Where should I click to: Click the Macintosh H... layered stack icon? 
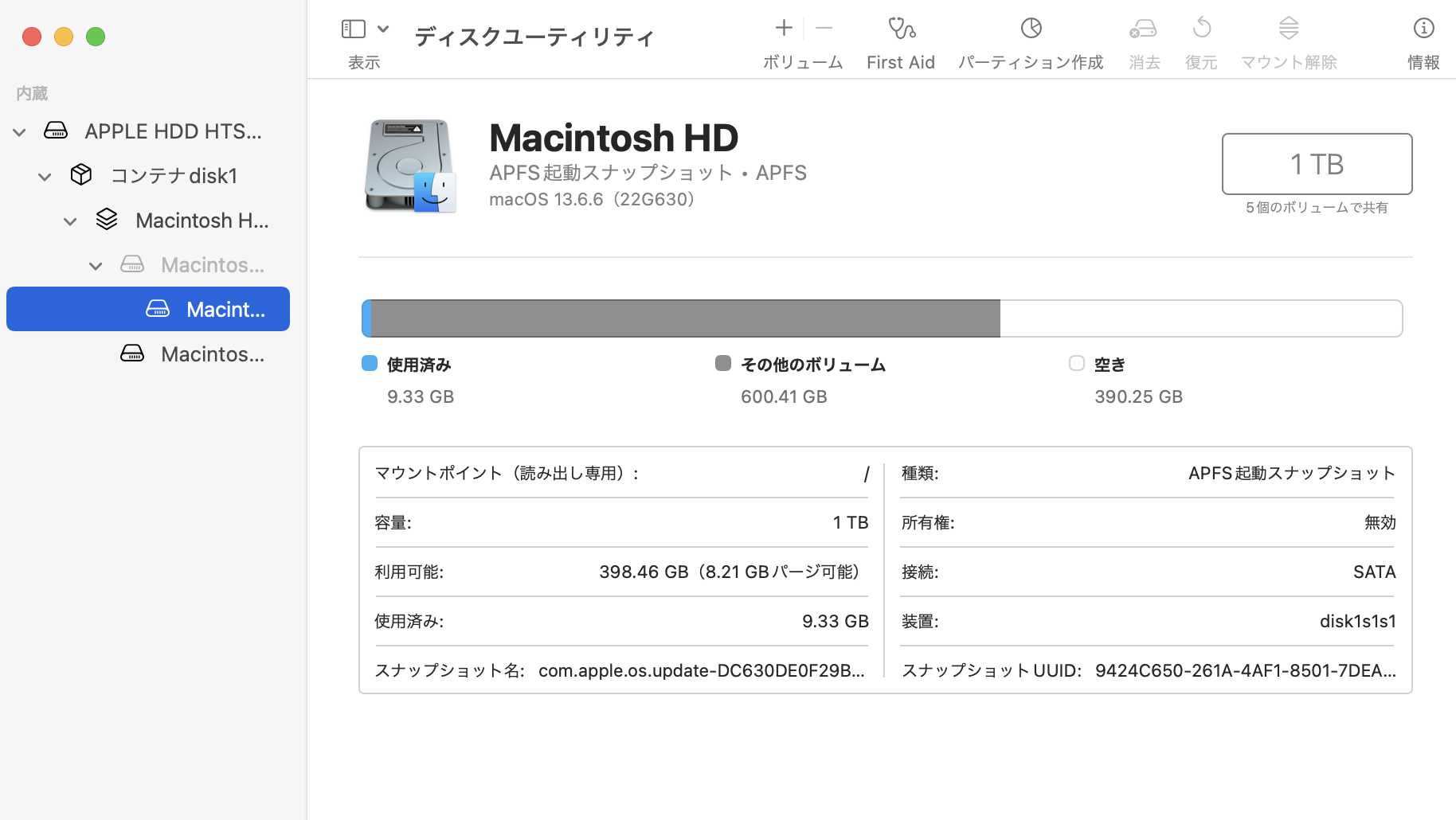107,219
